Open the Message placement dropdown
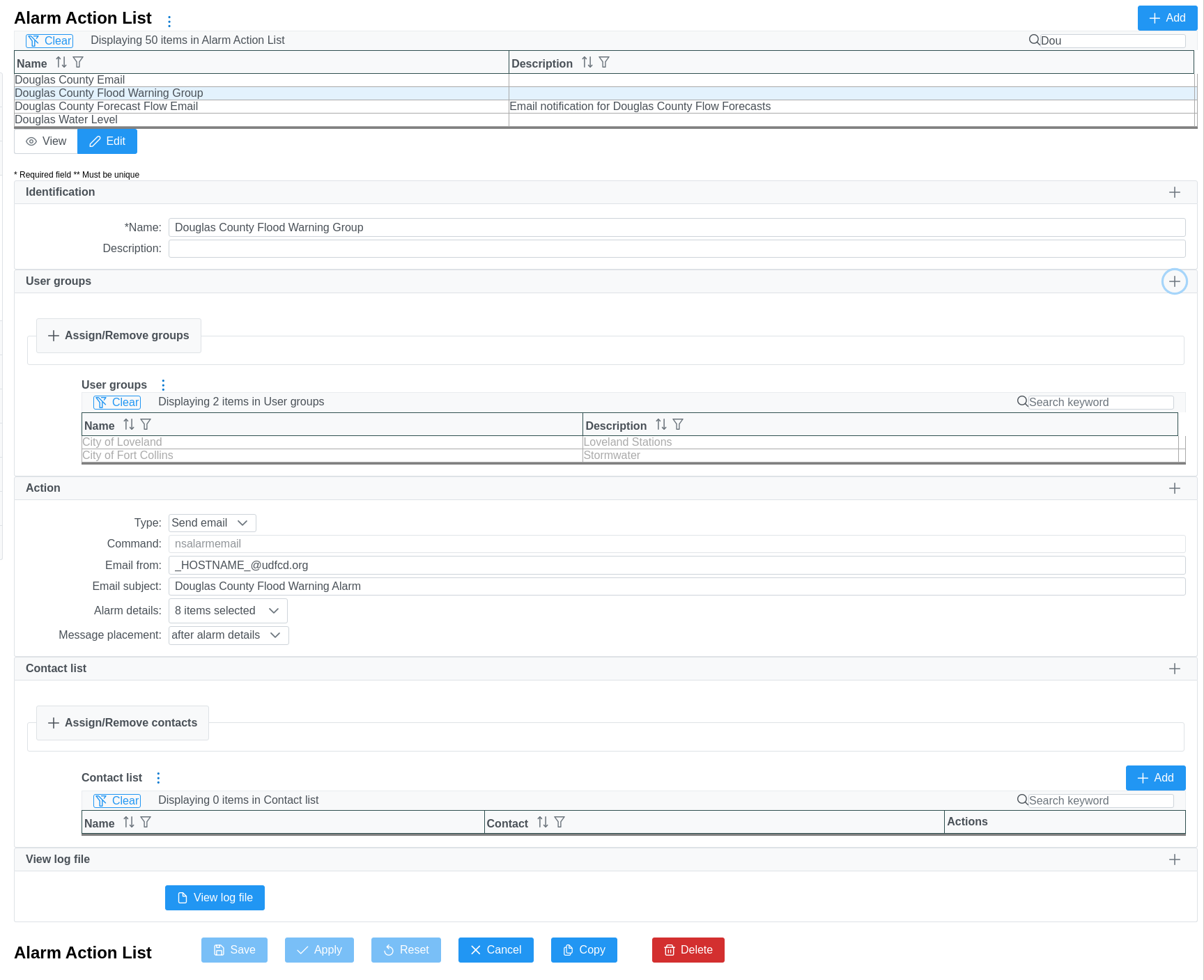The width and height of the screenshot is (1204, 980). (228, 635)
